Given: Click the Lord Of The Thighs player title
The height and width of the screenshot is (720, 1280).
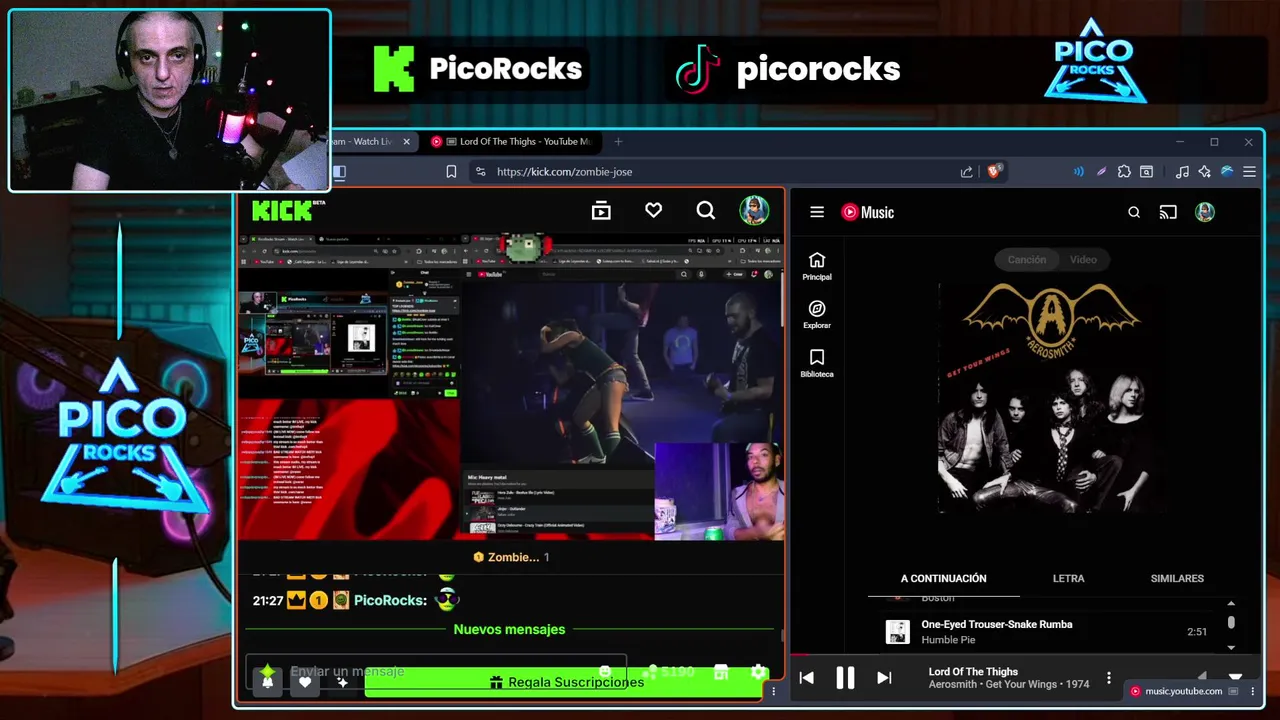Looking at the screenshot, I should tap(973, 672).
